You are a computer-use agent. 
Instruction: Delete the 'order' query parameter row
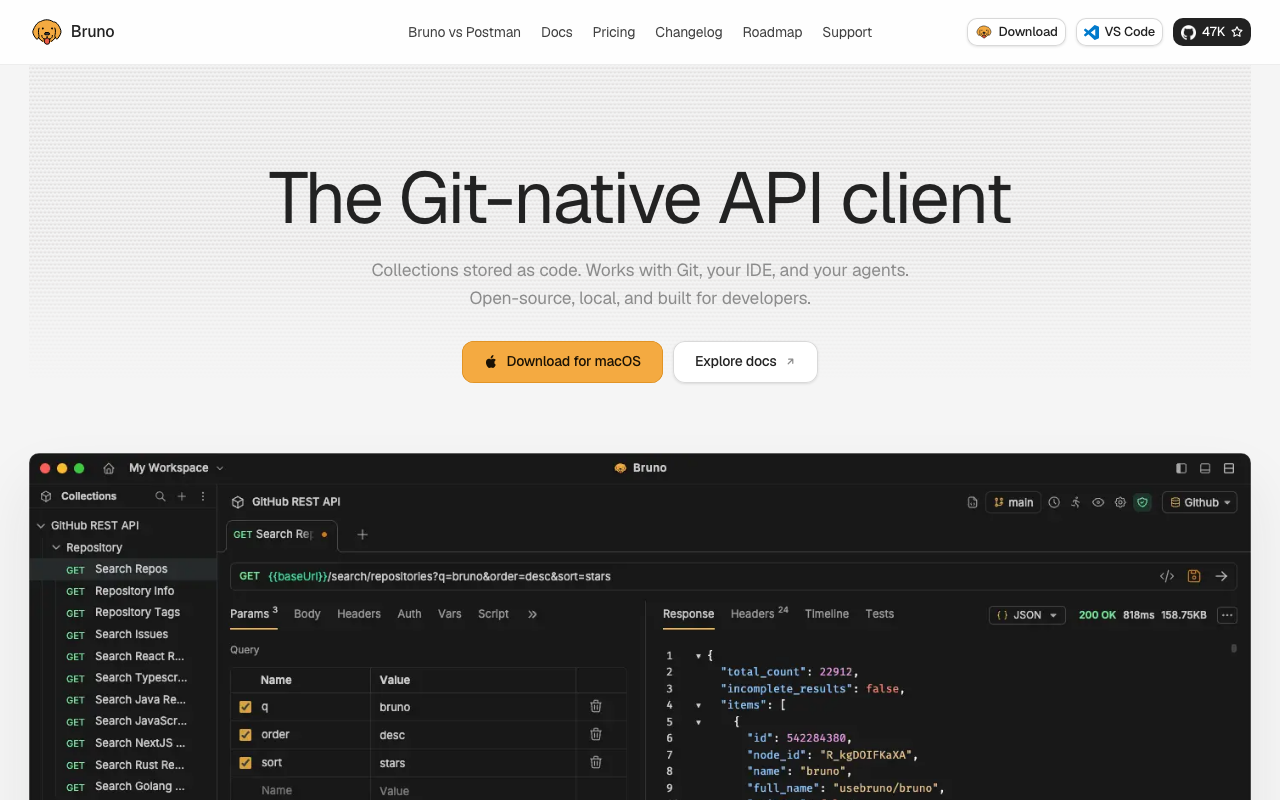[x=596, y=734]
